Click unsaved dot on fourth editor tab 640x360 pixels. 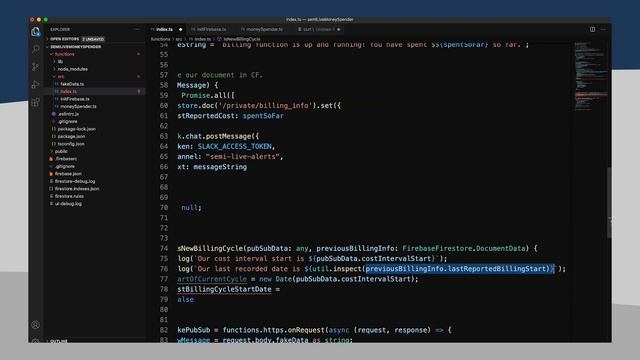338,29
